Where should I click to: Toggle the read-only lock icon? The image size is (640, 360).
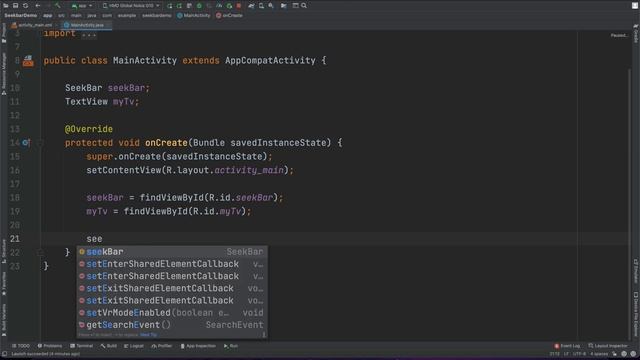(x=615, y=354)
